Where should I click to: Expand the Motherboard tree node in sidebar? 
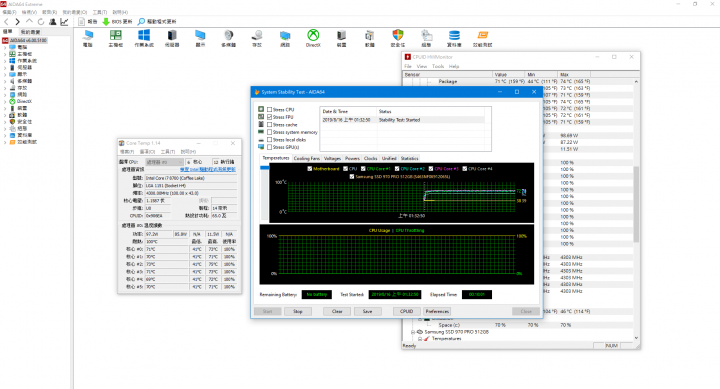pyautogui.click(x=5, y=54)
